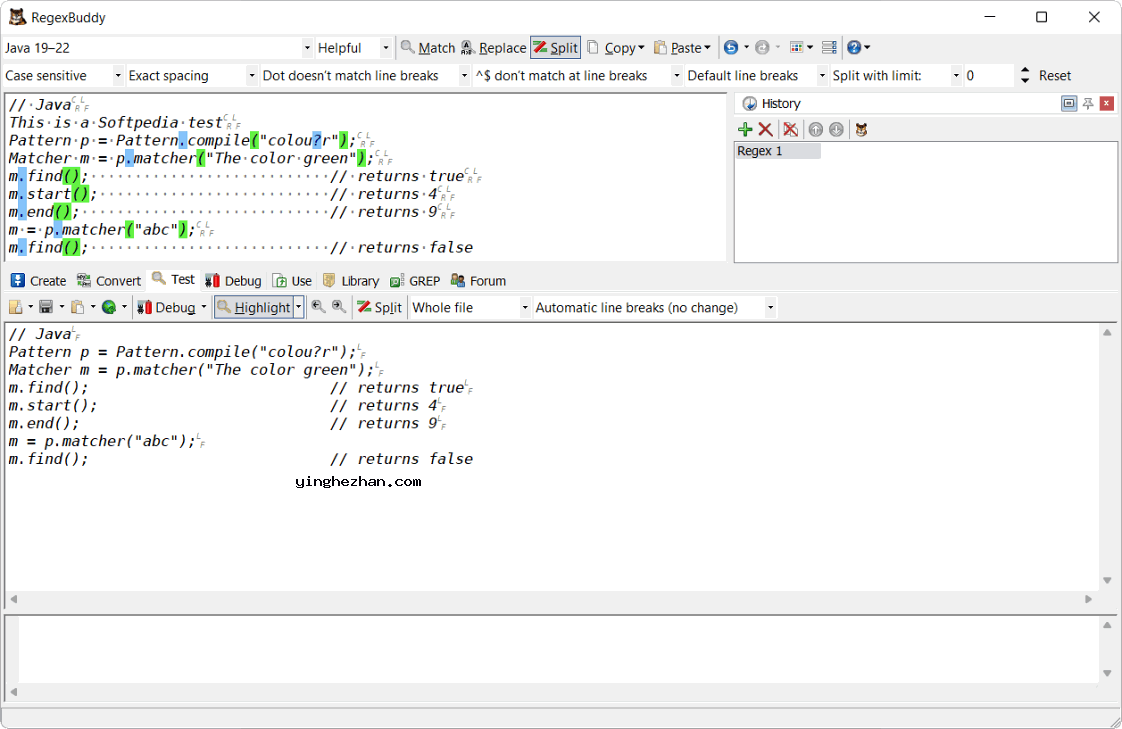The width and height of the screenshot is (1122, 729).
Task: Pin the History panel
Action: point(1088,104)
